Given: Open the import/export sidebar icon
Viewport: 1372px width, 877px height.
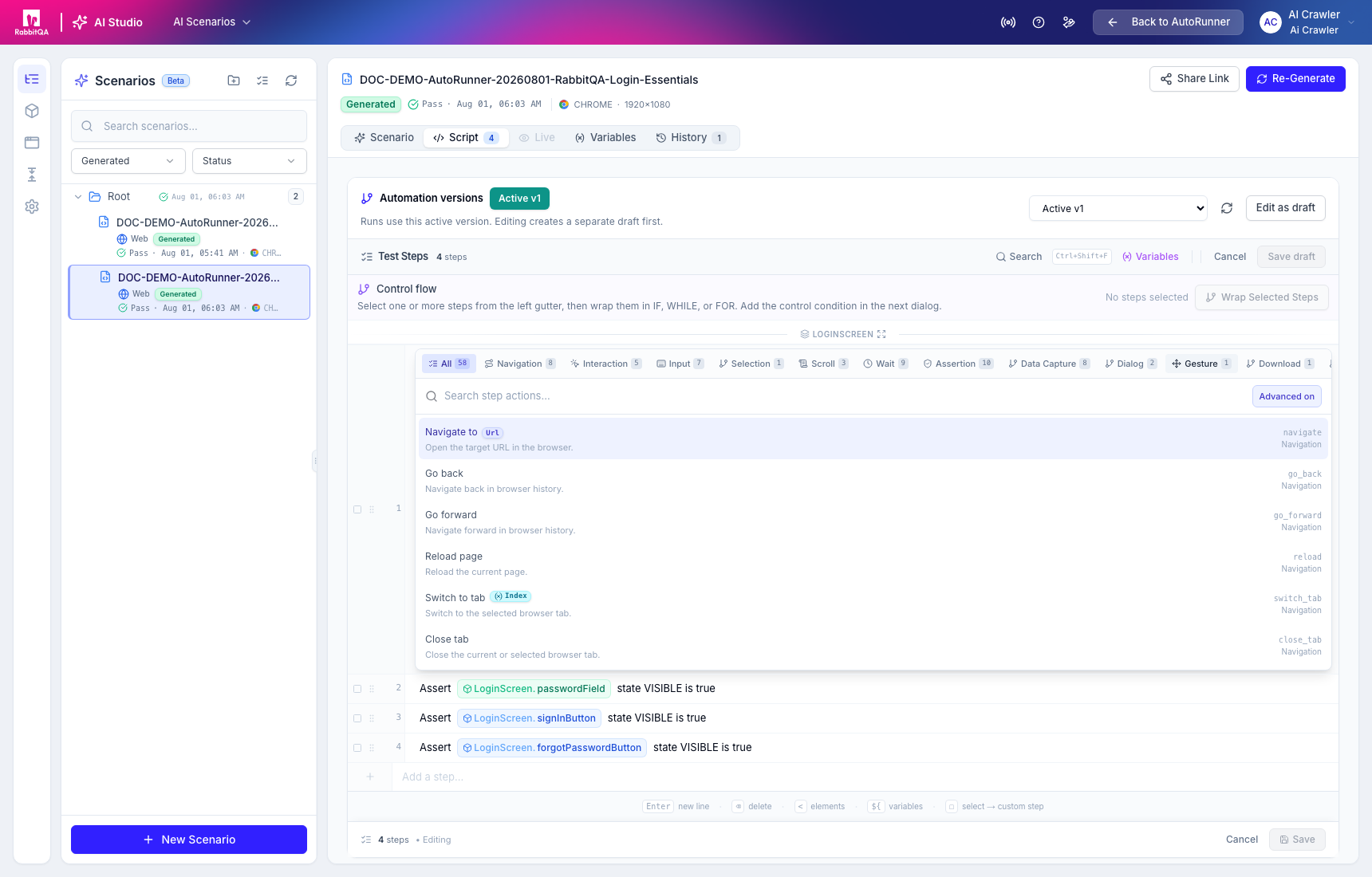Looking at the screenshot, I should (x=32, y=175).
